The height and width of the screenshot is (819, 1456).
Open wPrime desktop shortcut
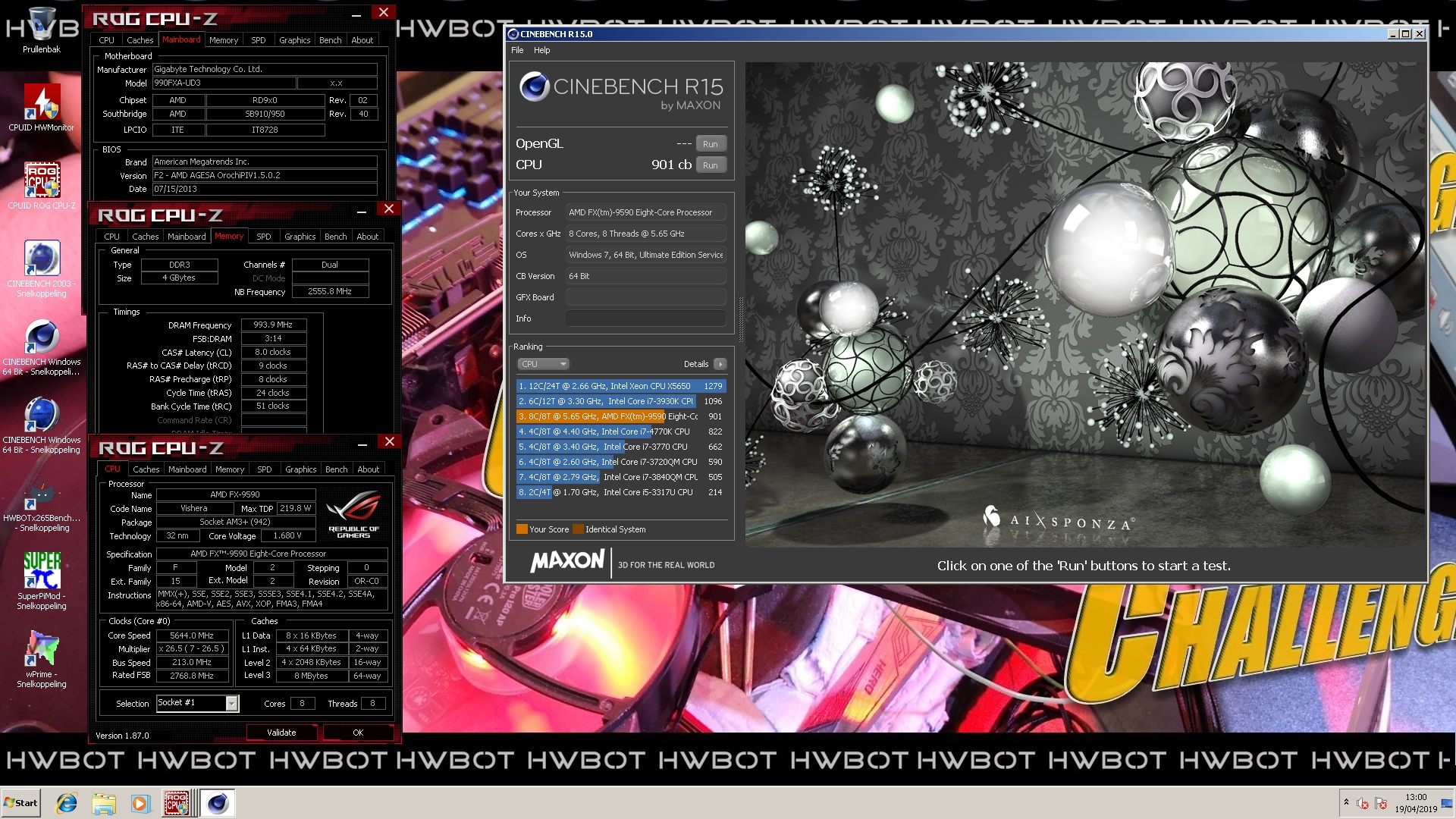click(42, 659)
